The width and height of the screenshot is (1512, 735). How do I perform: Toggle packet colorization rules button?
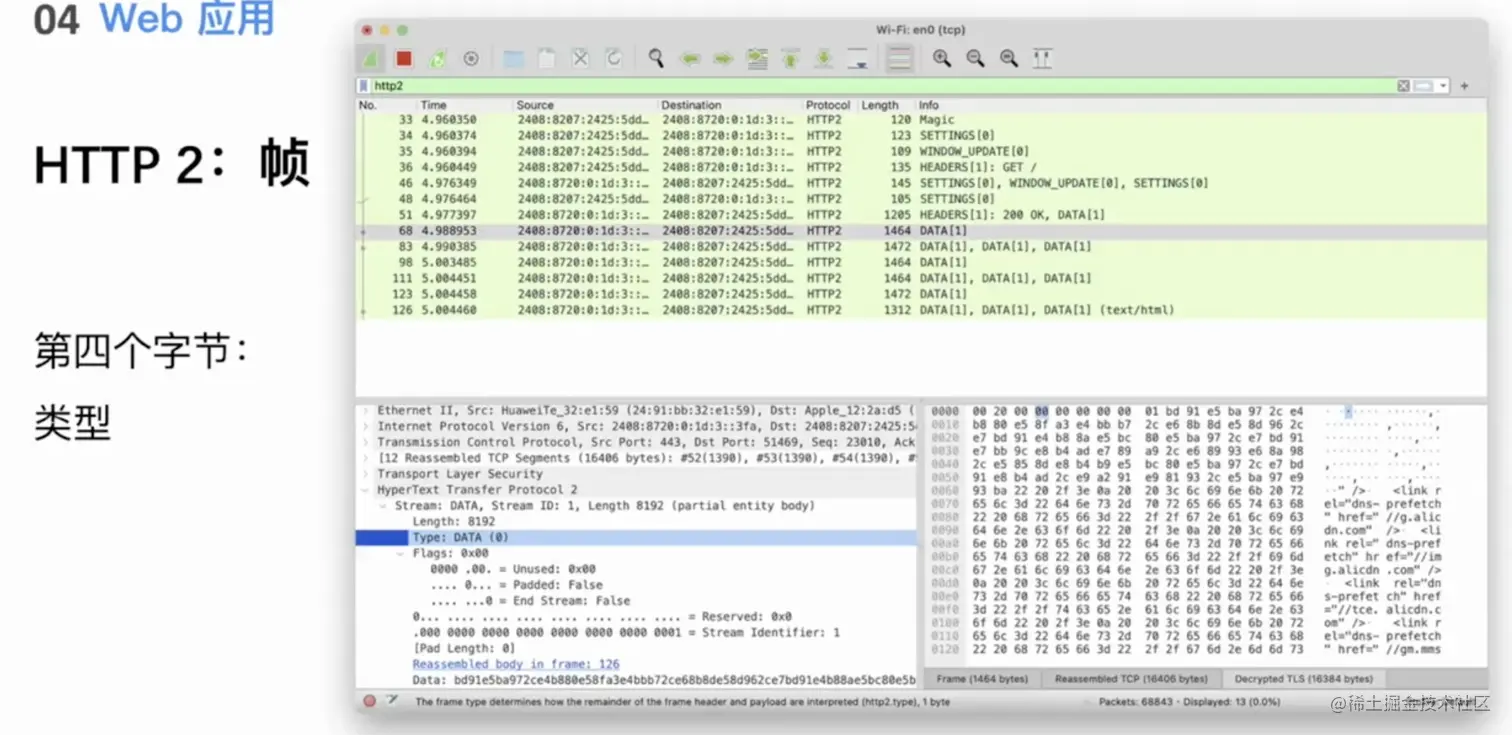tap(900, 59)
